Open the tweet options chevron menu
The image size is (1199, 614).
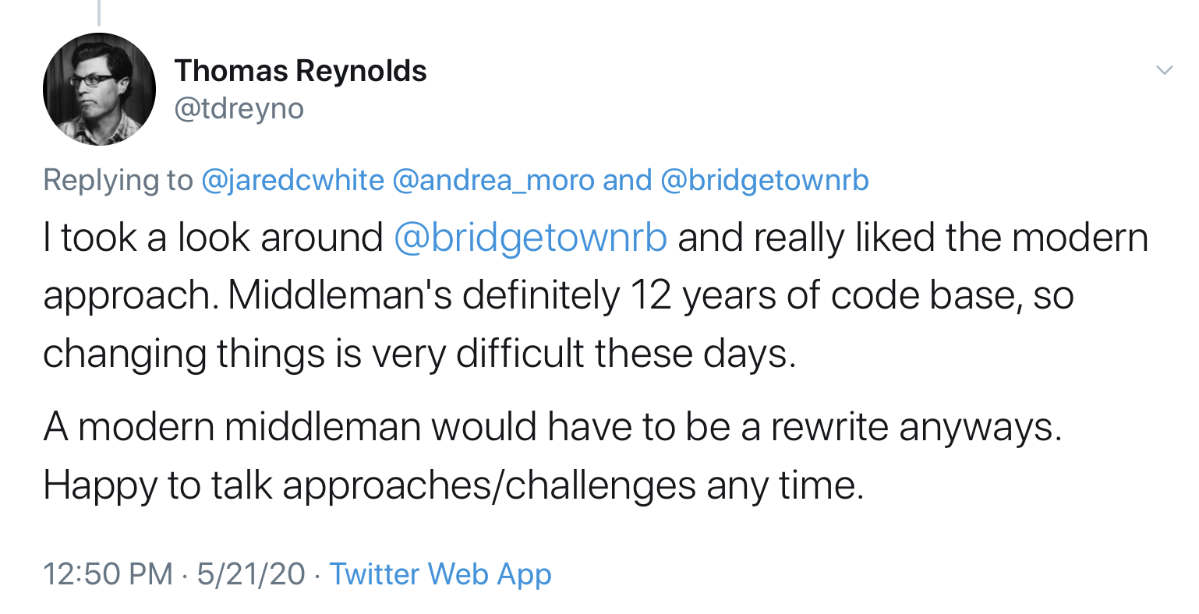[x=1163, y=70]
